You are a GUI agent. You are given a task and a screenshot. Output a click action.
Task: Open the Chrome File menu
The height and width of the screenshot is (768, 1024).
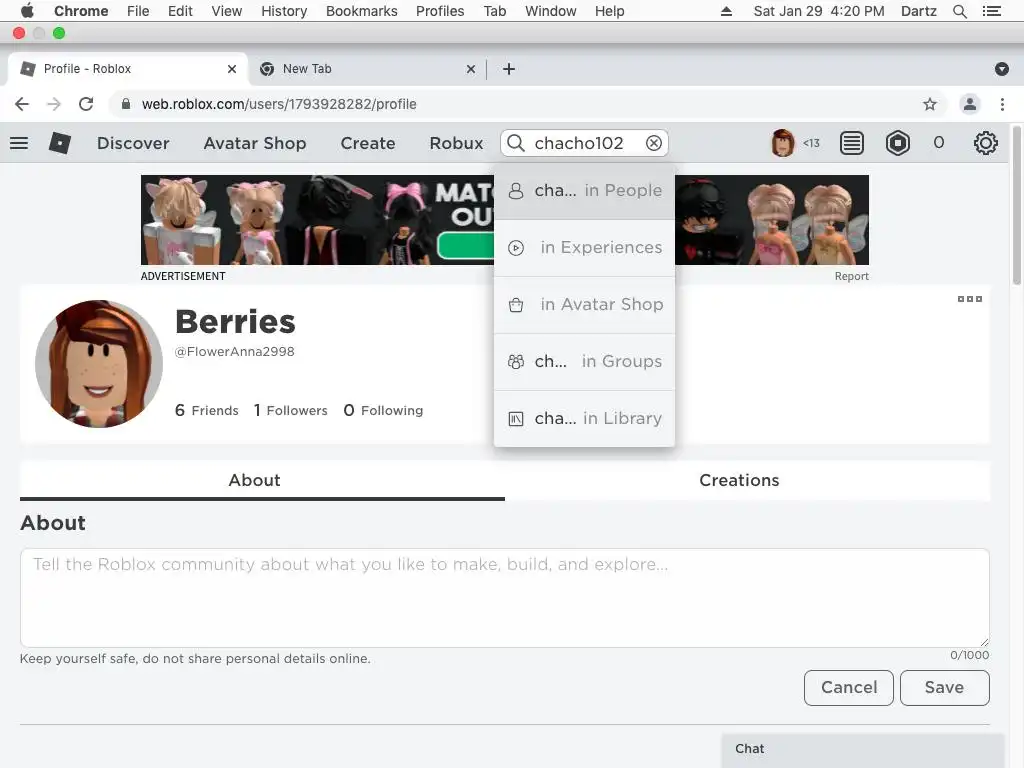coord(138,11)
